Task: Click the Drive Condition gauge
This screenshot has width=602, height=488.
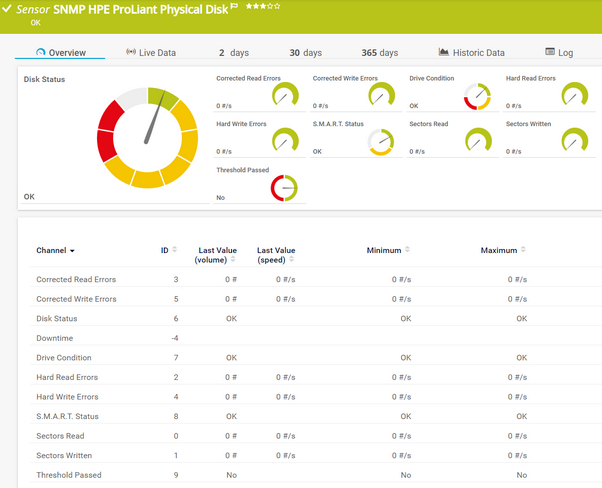Action: [477, 96]
